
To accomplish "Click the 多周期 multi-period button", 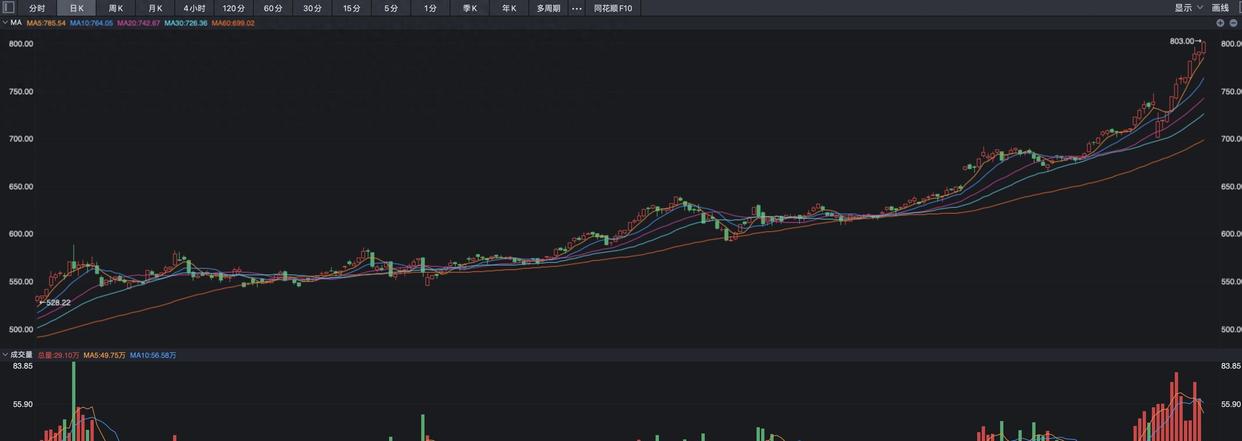I will 548,8.
